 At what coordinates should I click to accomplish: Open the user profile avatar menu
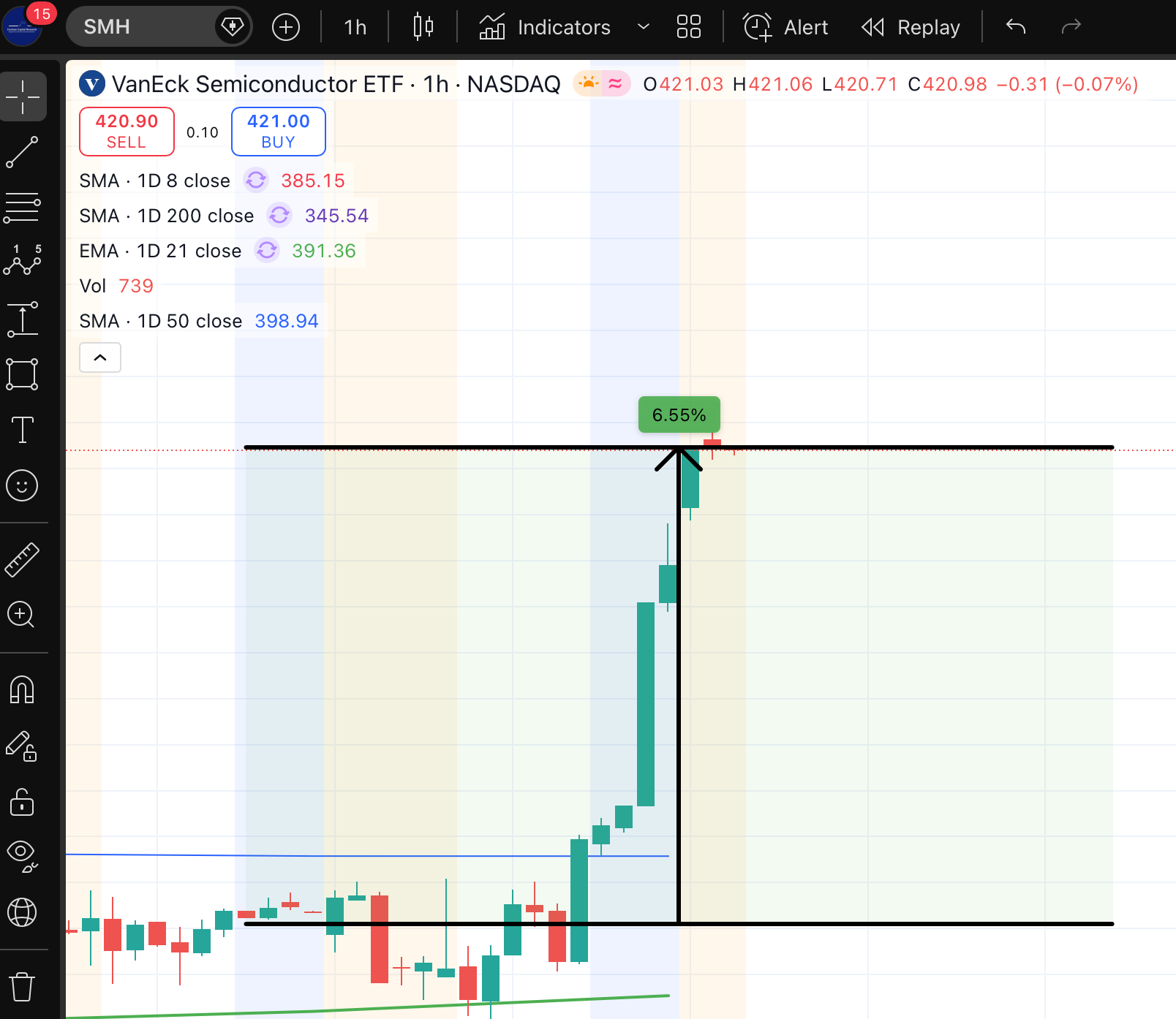point(23,27)
